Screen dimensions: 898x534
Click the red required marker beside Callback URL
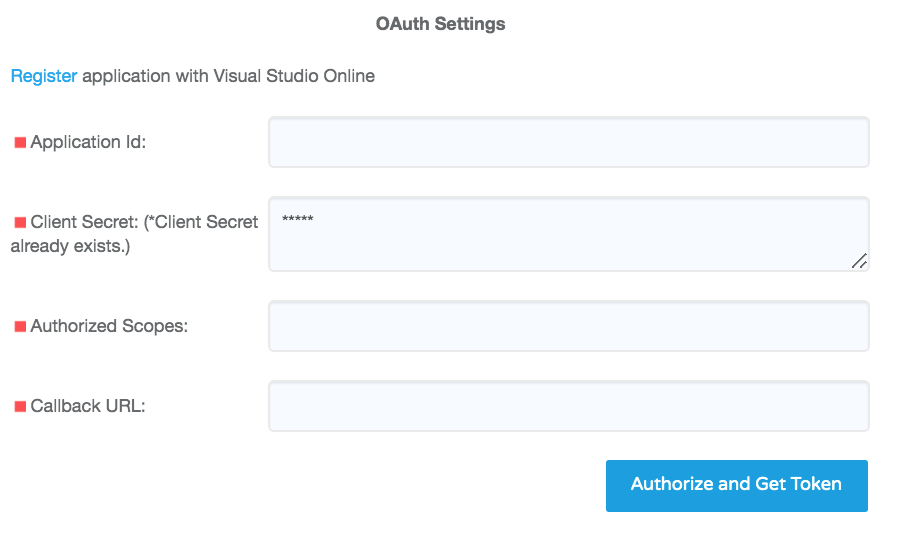(20, 407)
